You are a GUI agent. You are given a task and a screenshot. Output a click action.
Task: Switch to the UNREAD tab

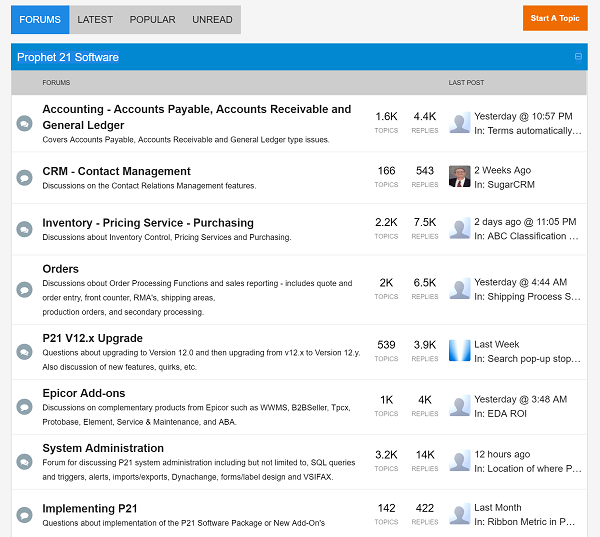point(212,20)
